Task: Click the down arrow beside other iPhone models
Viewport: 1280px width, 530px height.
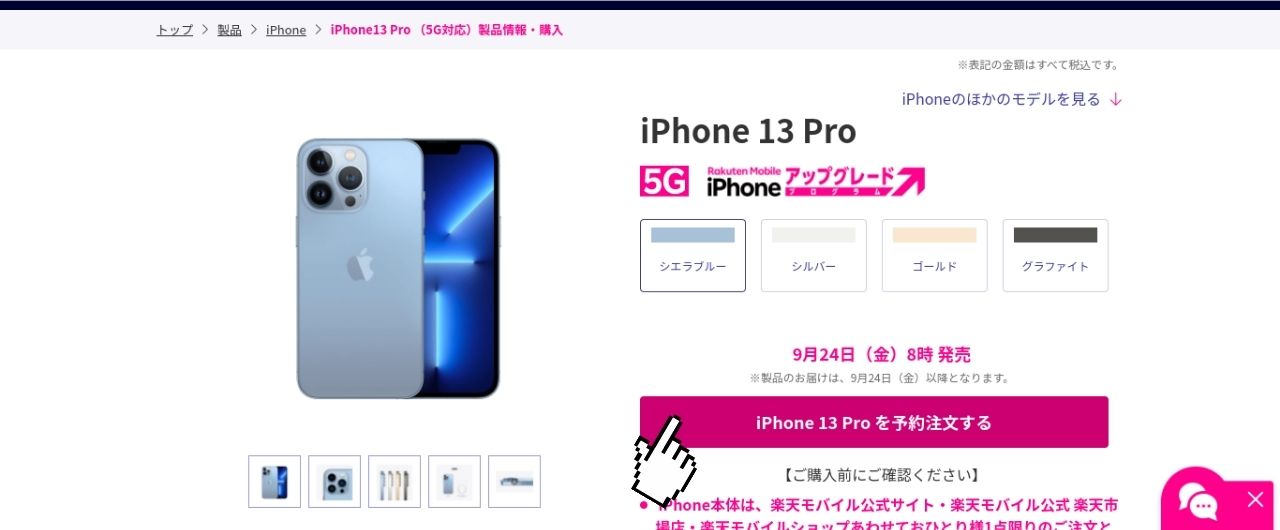Action: point(1116,99)
